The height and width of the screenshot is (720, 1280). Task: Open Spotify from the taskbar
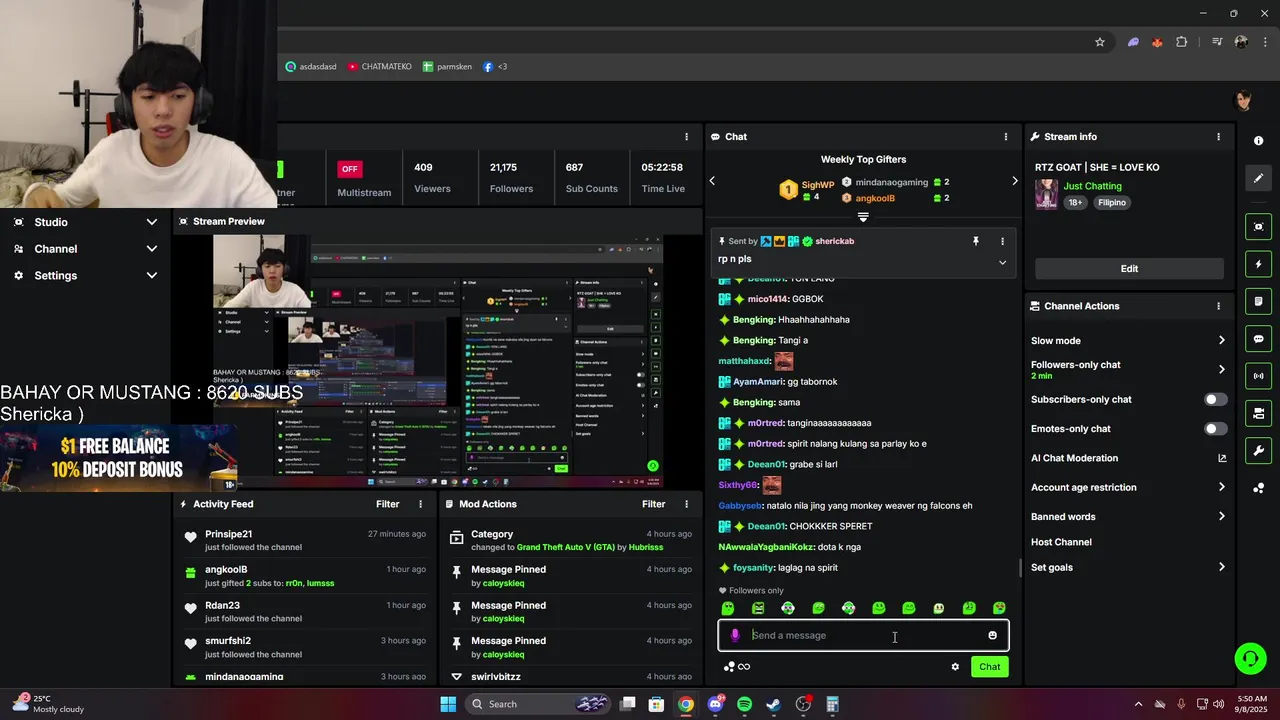click(744, 704)
